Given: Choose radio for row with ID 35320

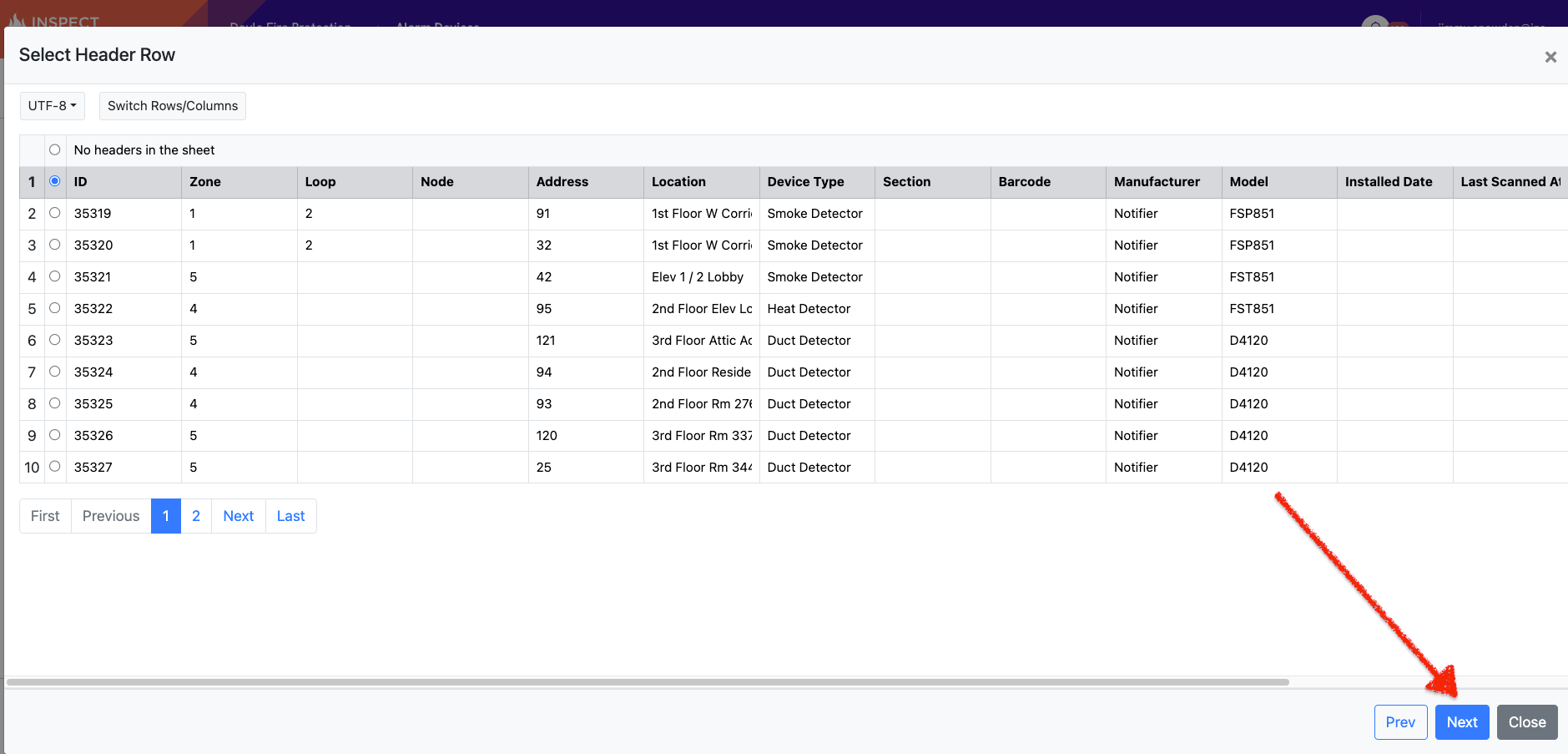Looking at the screenshot, I should (55, 245).
